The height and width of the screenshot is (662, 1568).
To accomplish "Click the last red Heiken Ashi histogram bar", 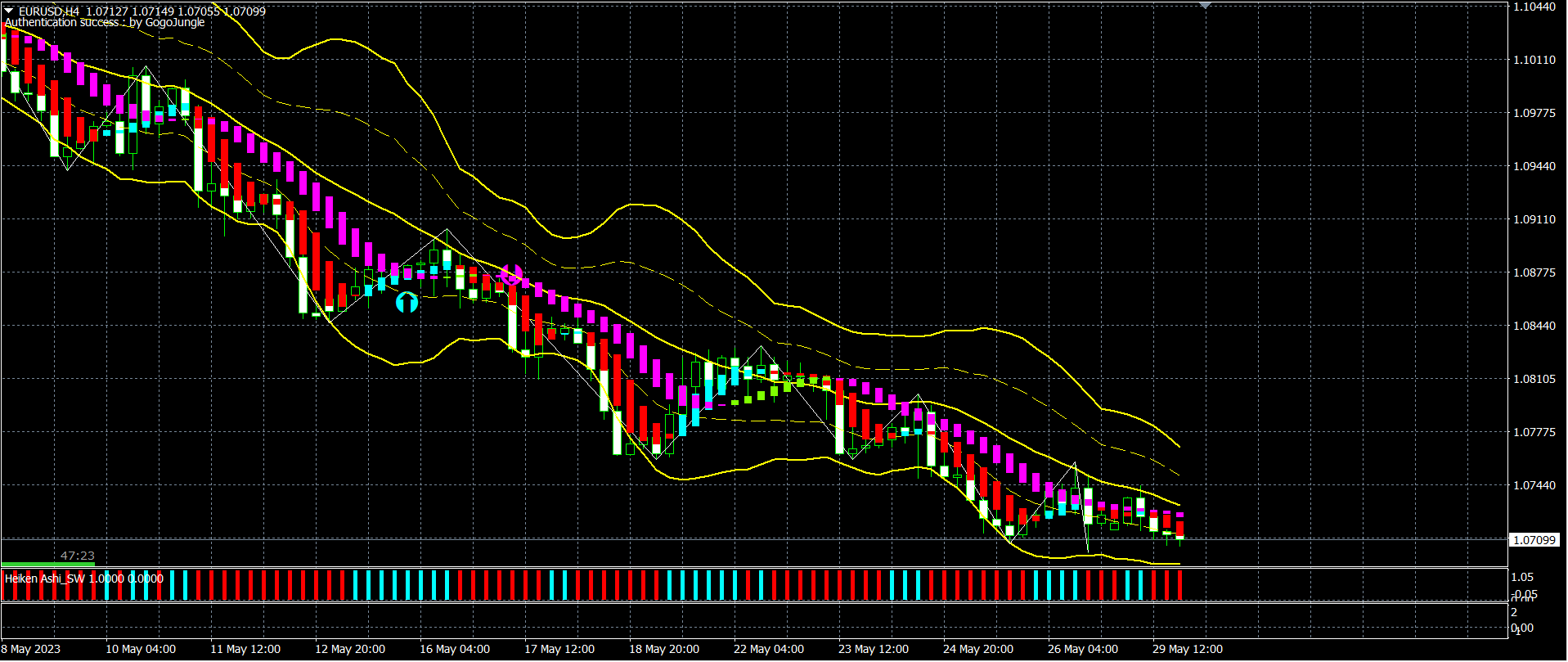I will point(1179,585).
